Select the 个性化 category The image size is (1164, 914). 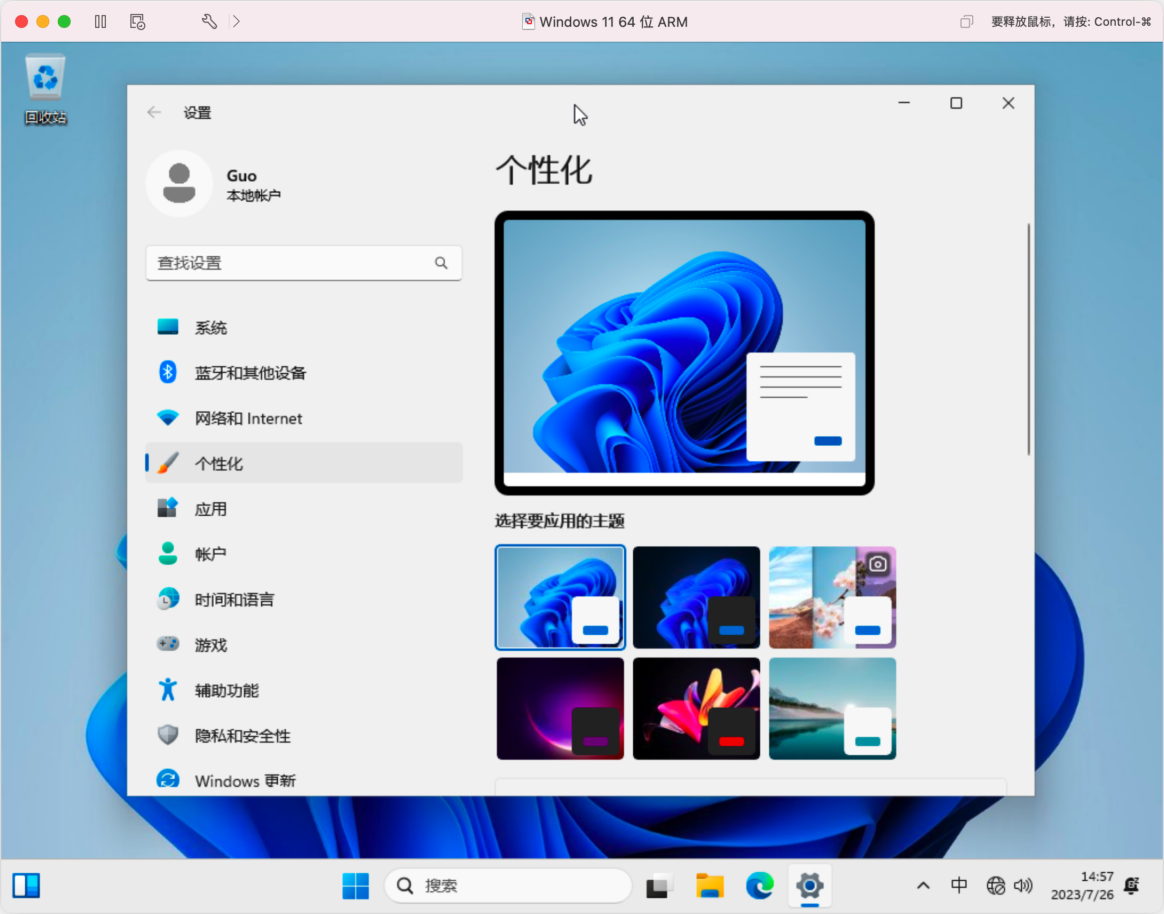point(304,463)
